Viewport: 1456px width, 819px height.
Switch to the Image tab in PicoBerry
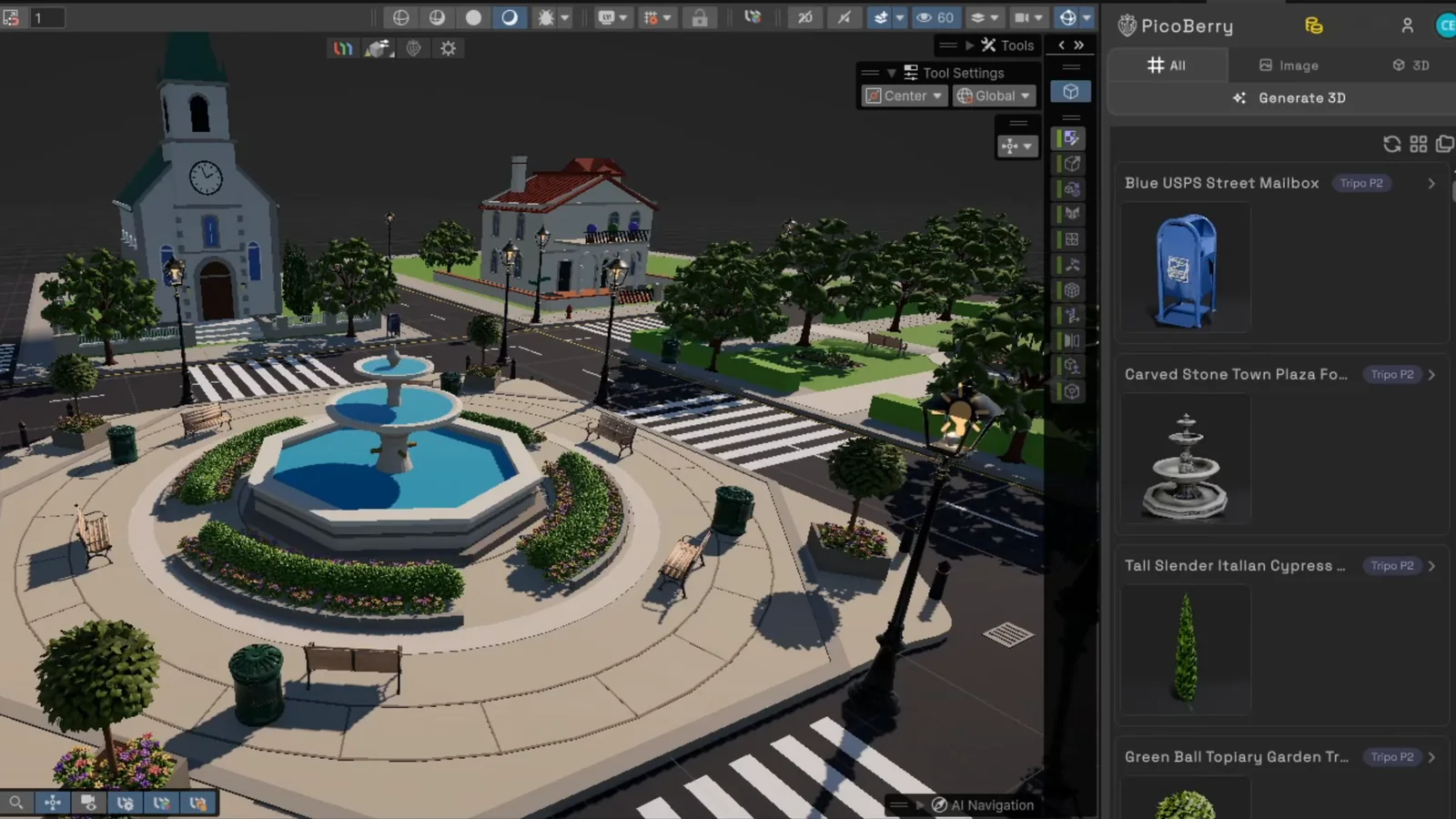(1289, 66)
